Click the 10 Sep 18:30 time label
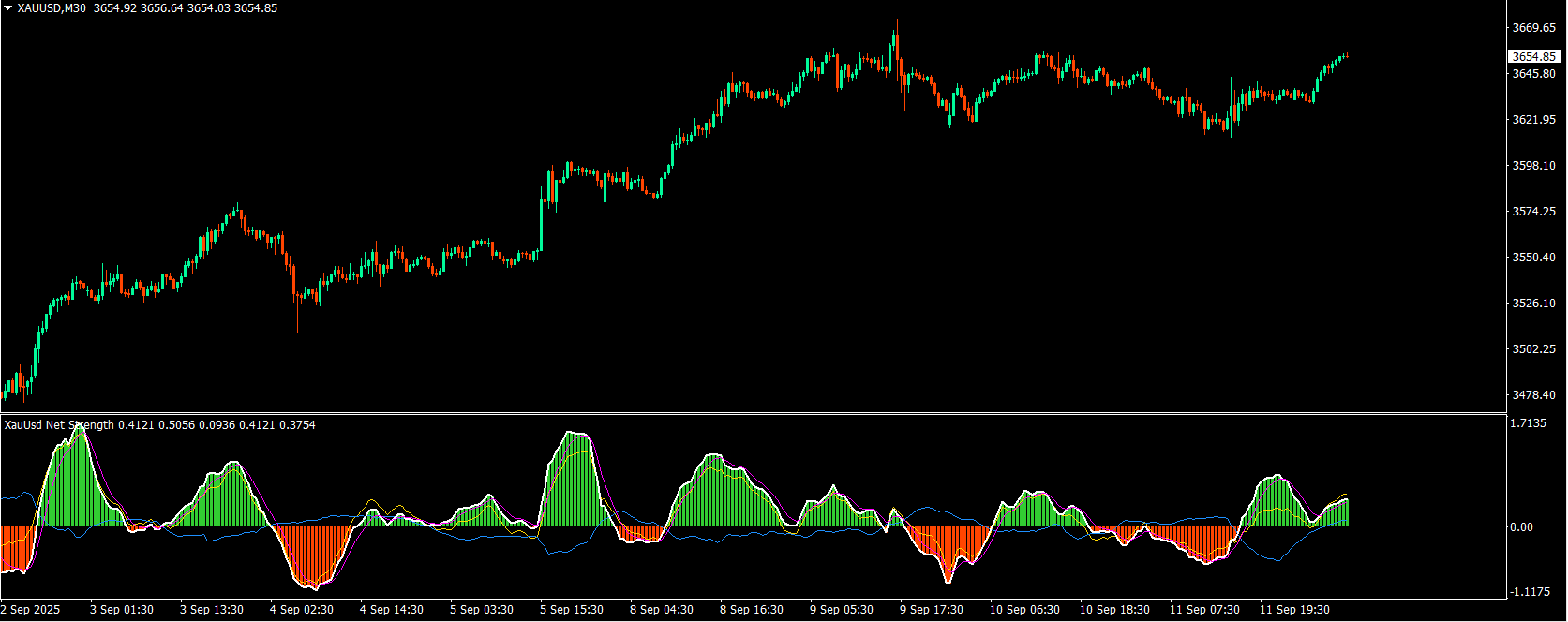Image resolution: width=1568 pixels, height=622 pixels. pyautogui.click(x=1115, y=610)
